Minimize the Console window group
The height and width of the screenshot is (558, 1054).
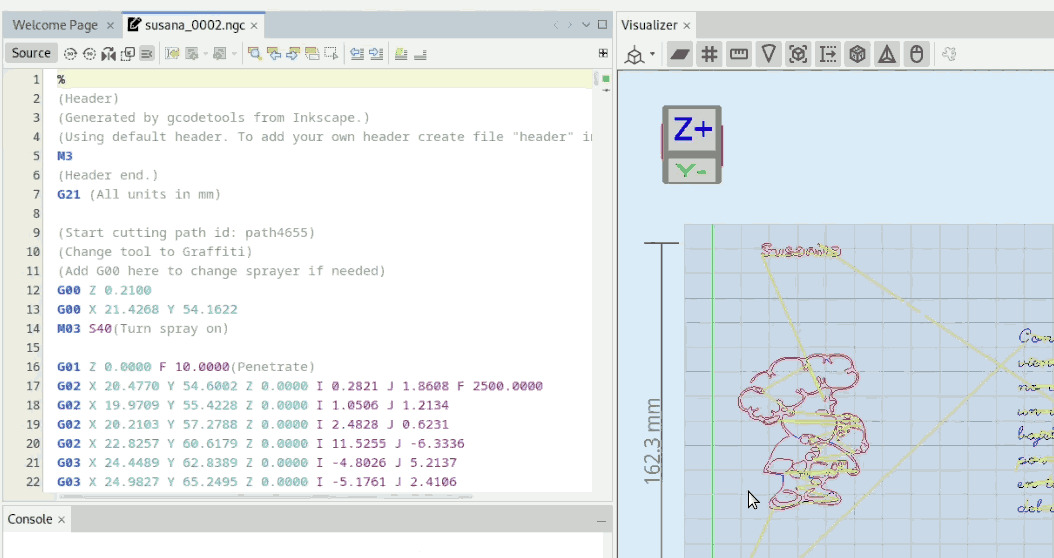[x=601, y=521]
